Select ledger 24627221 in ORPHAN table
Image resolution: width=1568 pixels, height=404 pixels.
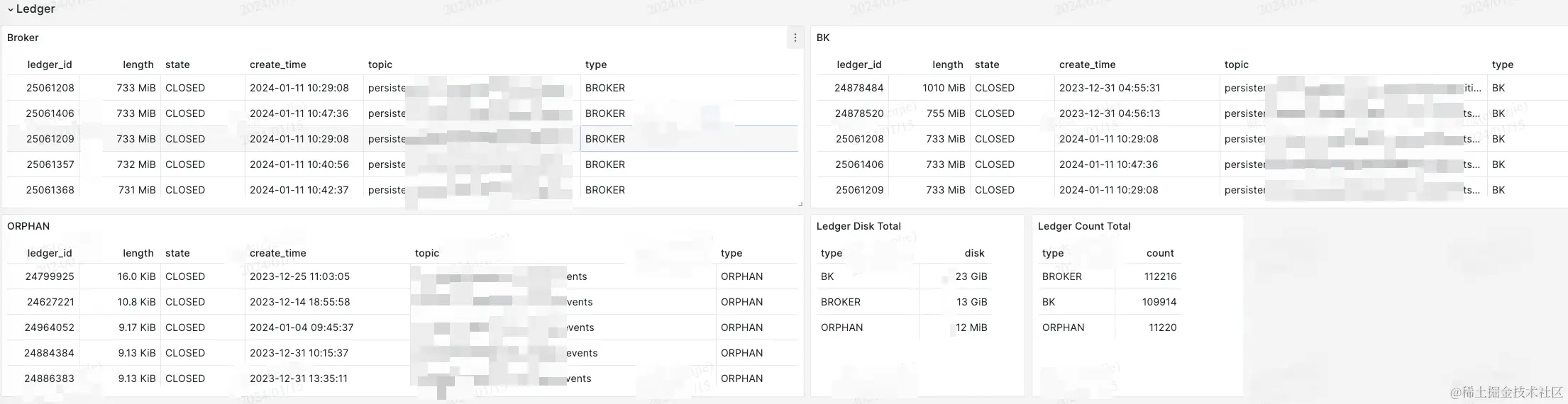(x=50, y=302)
